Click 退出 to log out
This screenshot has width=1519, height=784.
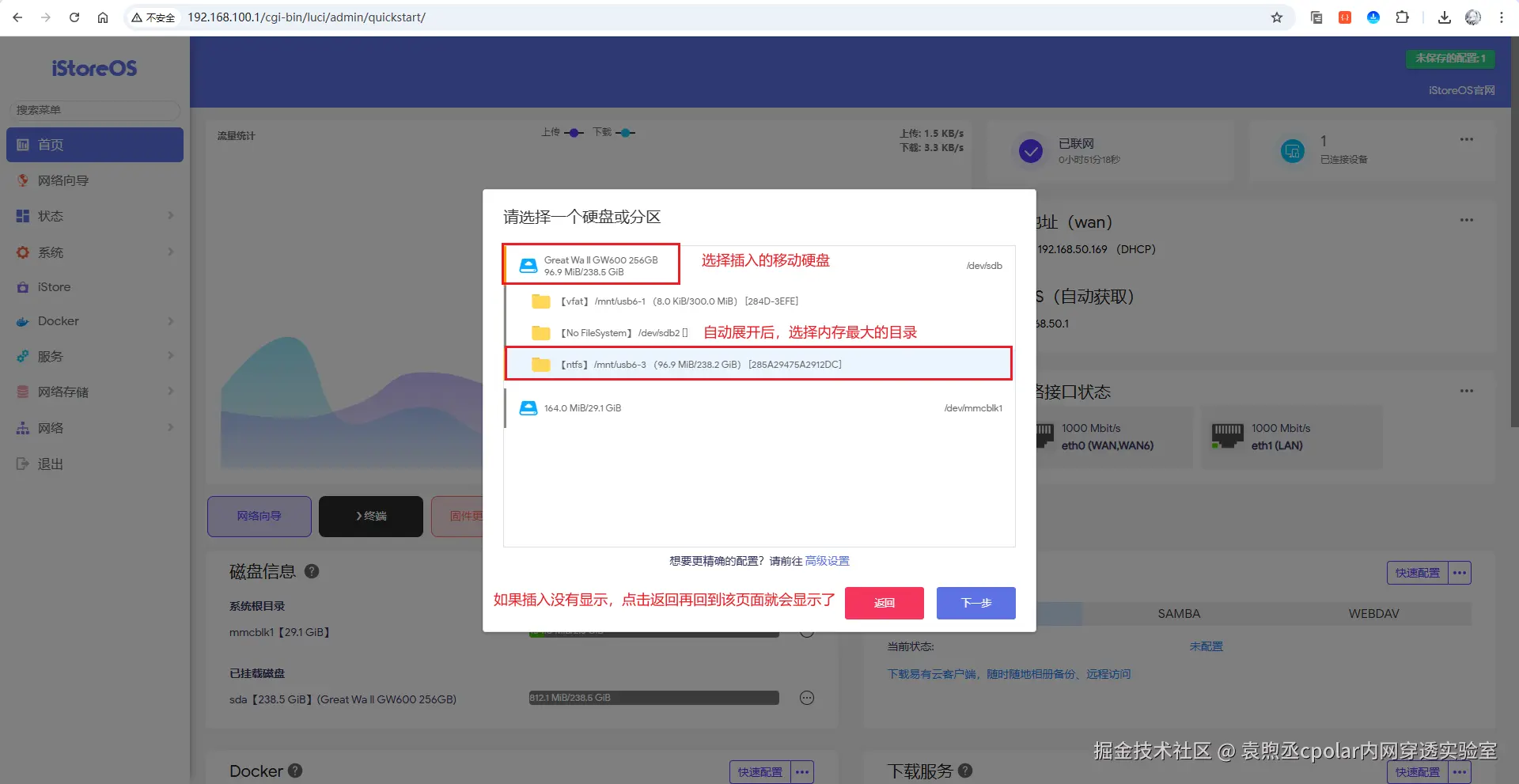coord(95,464)
